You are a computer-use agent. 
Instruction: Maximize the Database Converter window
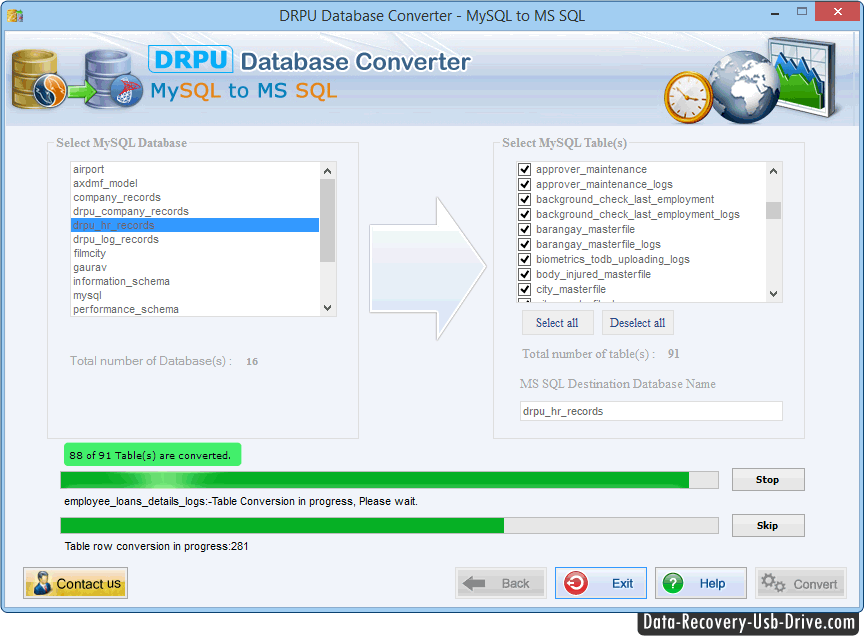click(x=802, y=12)
